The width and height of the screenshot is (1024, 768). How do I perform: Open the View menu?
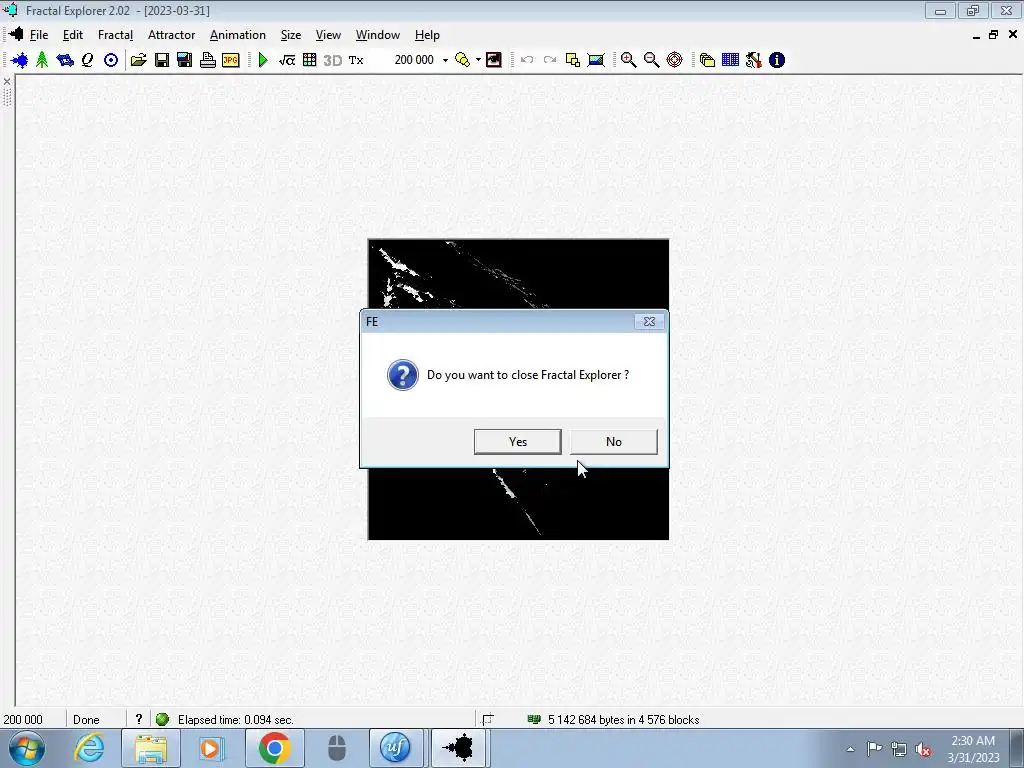[x=328, y=35]
